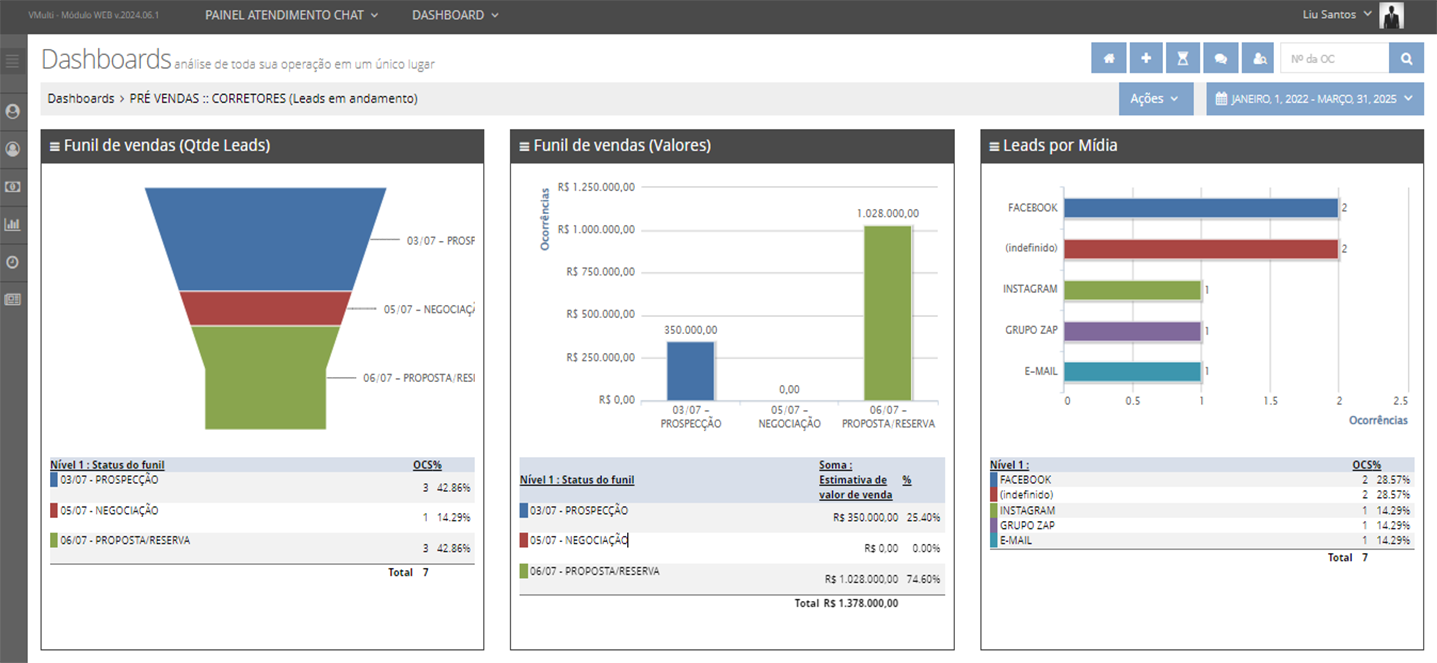
Task: Open the bar chart icon in sidebar
Action: coord(13,224)
